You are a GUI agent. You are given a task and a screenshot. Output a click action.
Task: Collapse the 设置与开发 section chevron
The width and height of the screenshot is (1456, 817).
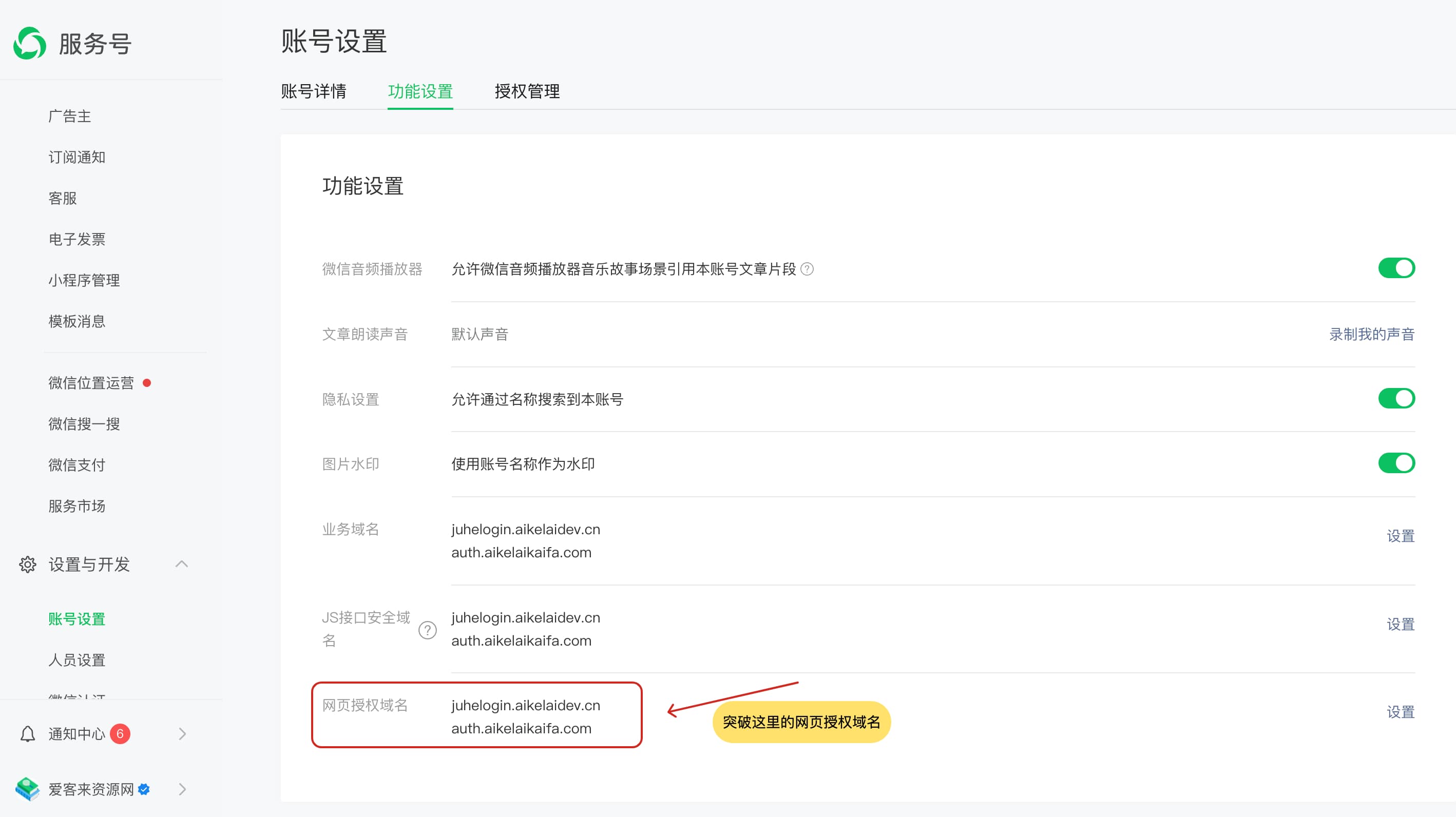181,564
